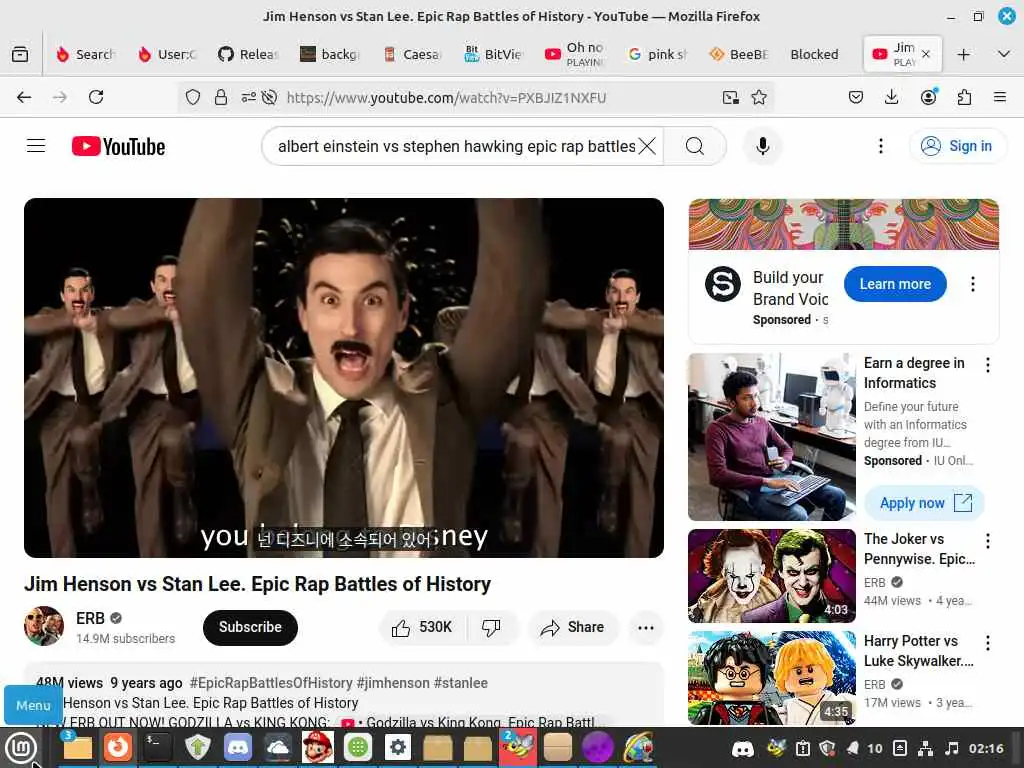
Task: Open the Firefox account icon
Action: click(928, 97)
